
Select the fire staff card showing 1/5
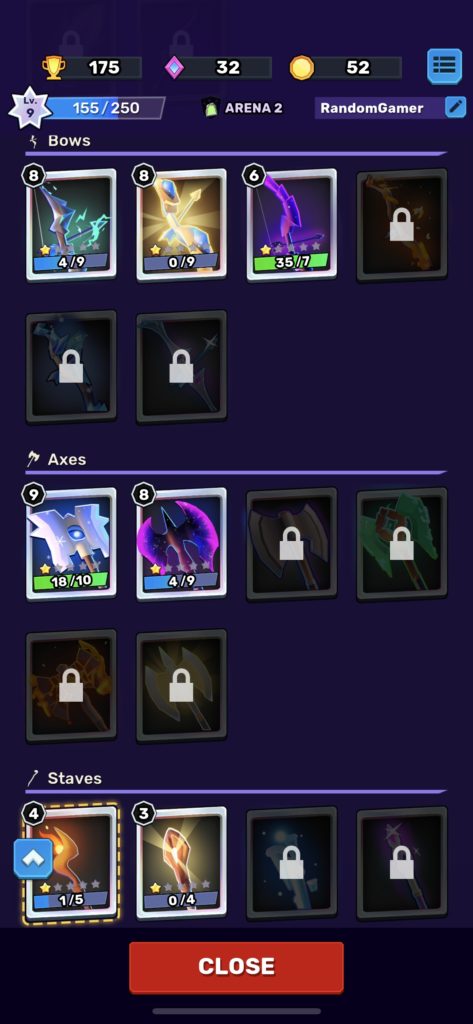coord(71,863)
